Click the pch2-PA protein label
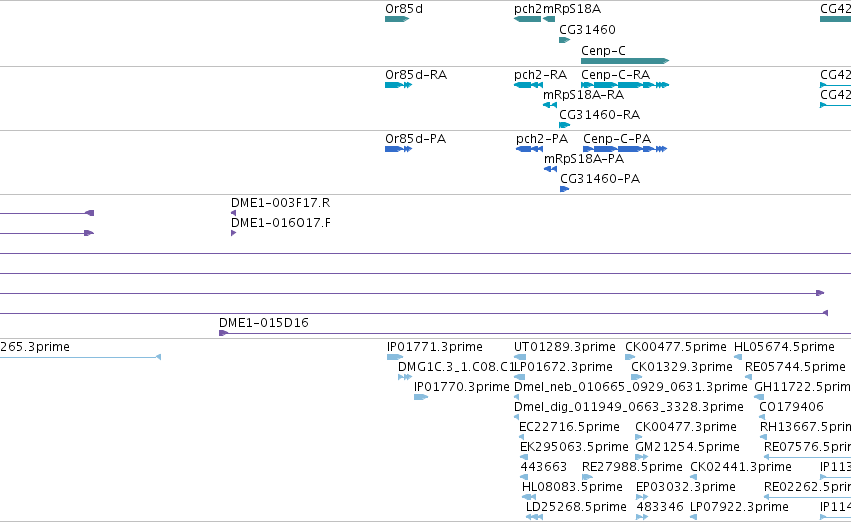 (542, 139)
